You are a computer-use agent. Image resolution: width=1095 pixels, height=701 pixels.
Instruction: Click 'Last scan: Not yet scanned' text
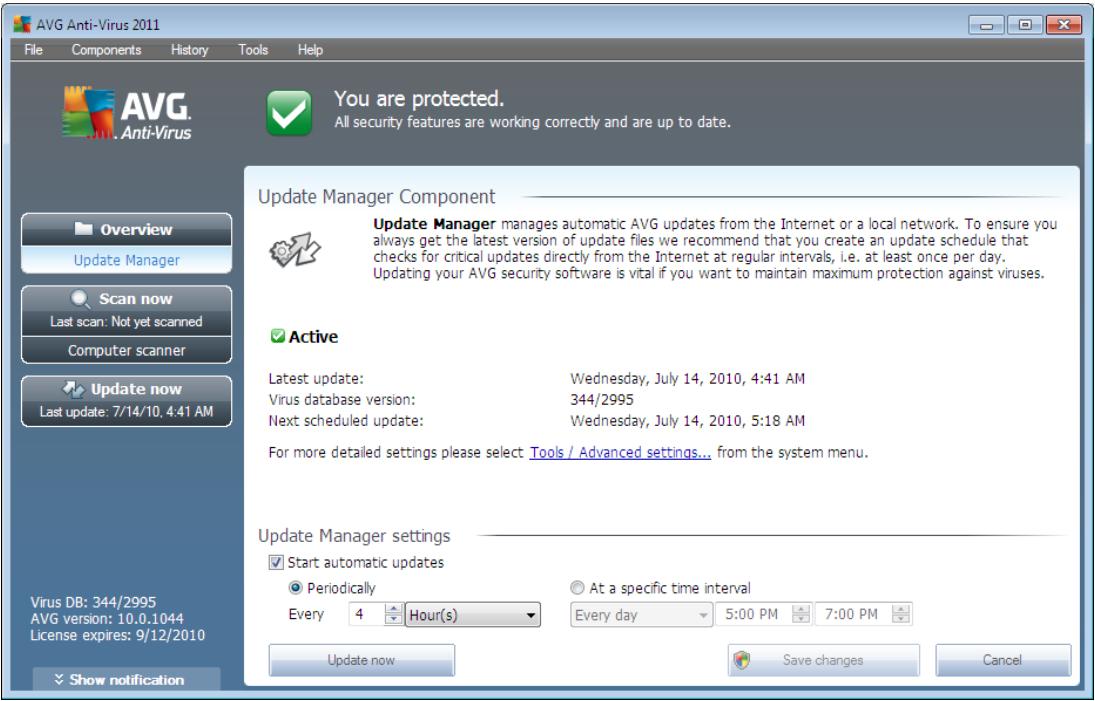(x=126, y=322)
